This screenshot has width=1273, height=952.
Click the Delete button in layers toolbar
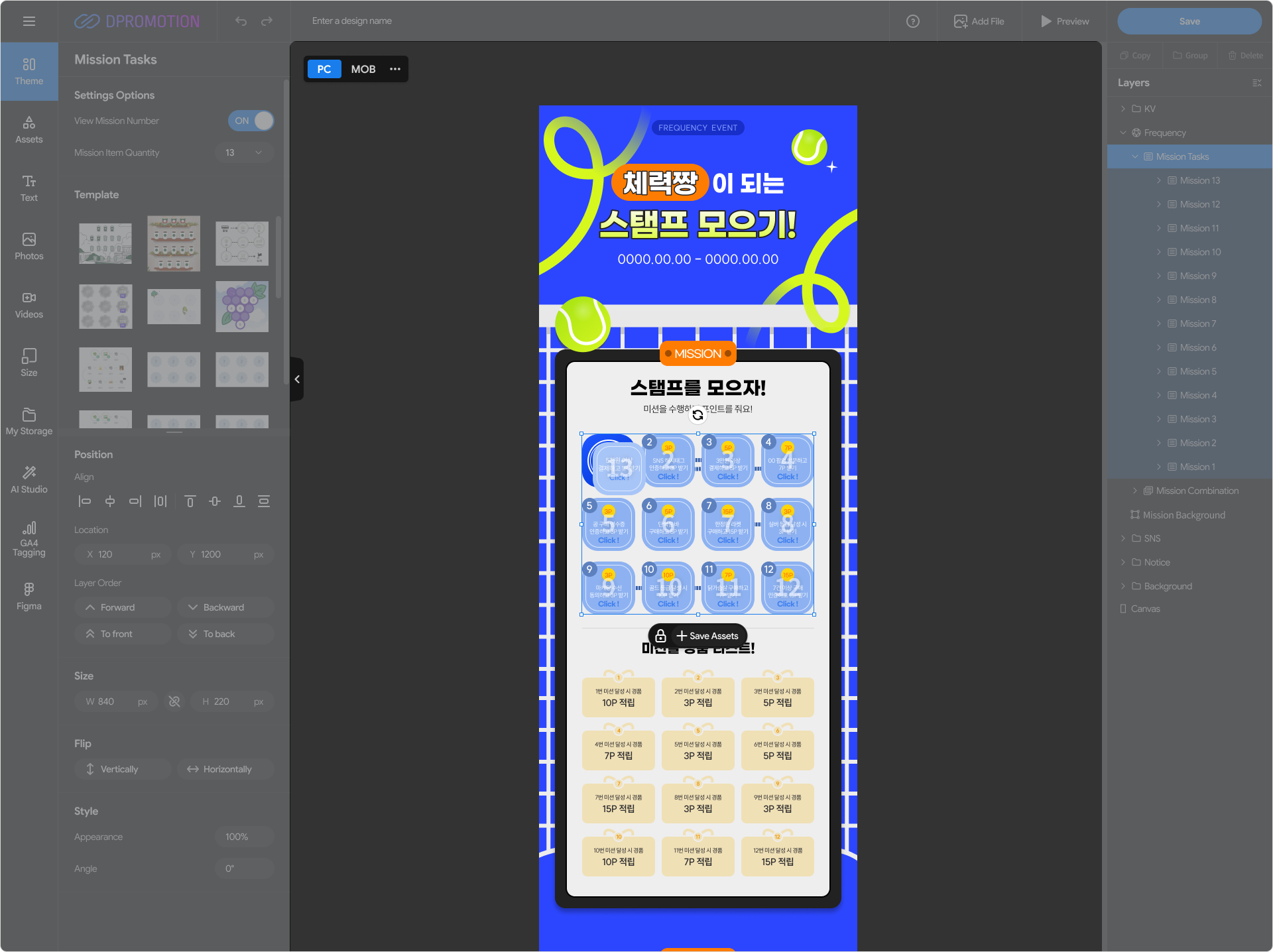tap(1245, 56)
